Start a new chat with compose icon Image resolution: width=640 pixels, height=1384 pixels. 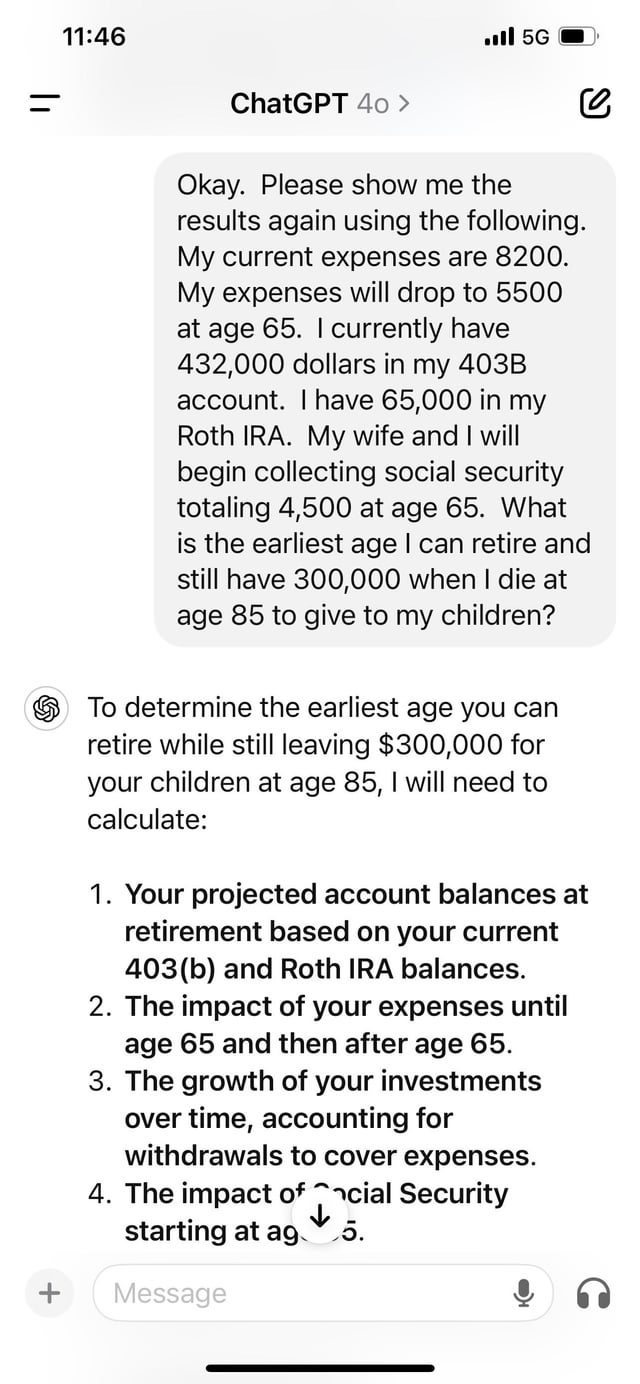(594, 103)
